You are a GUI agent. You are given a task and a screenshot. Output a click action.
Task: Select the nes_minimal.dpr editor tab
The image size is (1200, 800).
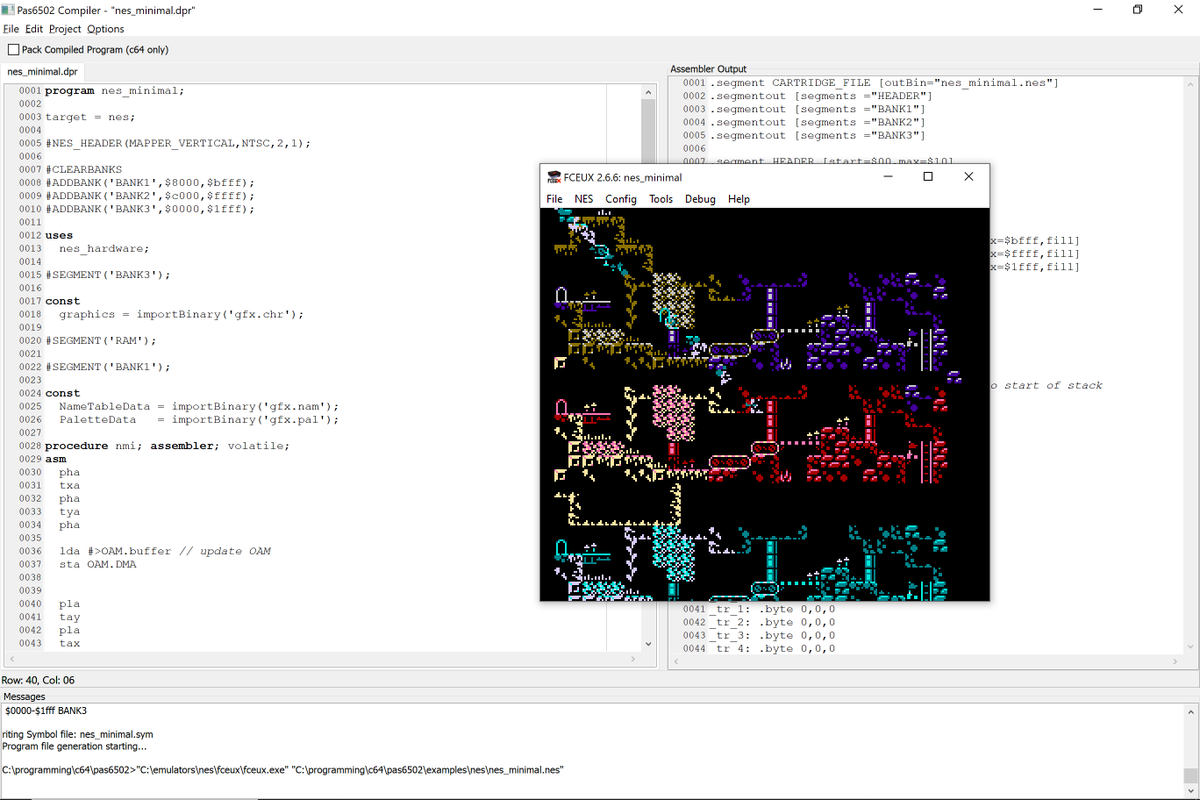coord(42,71)
